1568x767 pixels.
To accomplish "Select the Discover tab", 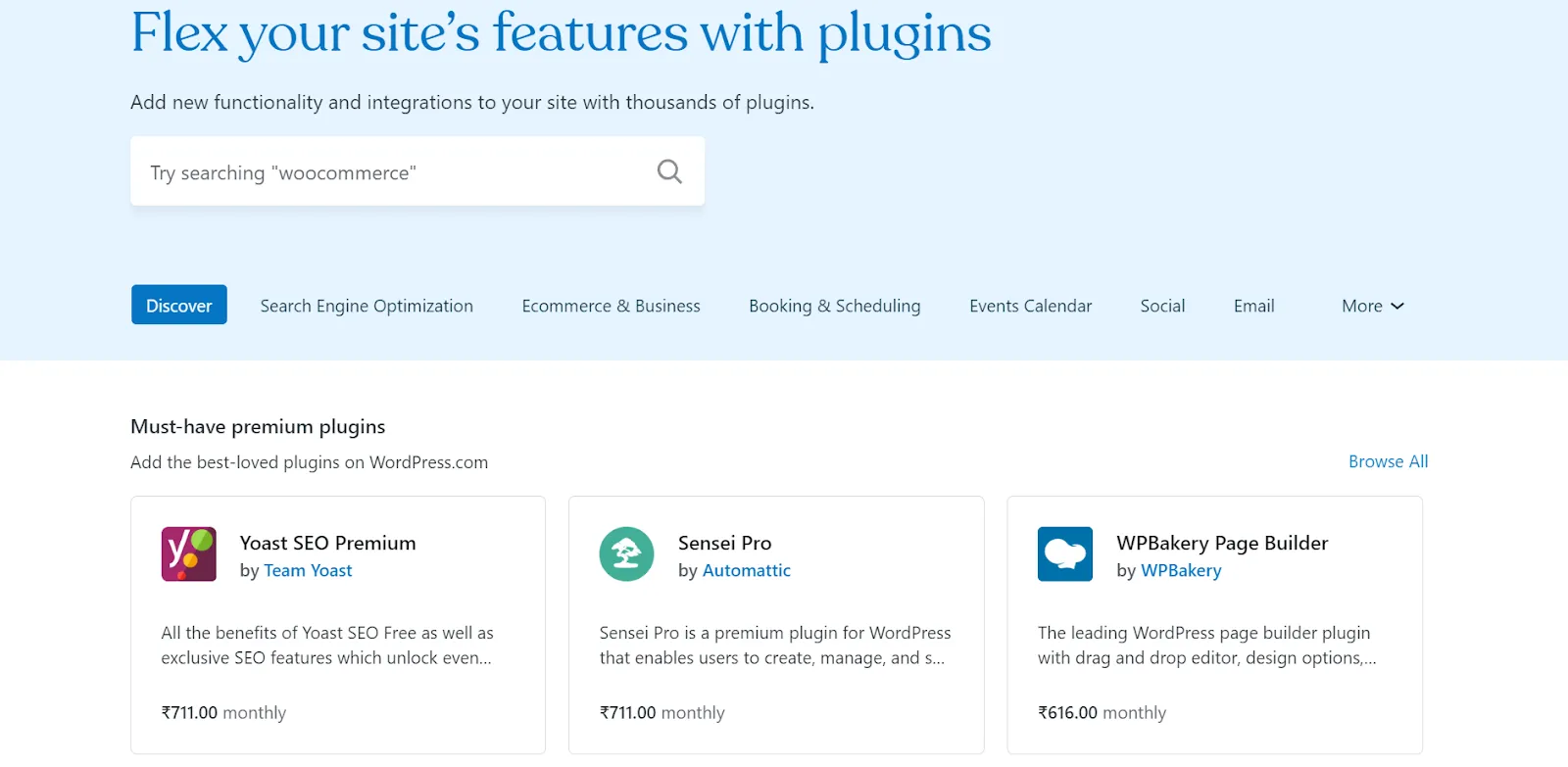I will click(x=179, y=305).
